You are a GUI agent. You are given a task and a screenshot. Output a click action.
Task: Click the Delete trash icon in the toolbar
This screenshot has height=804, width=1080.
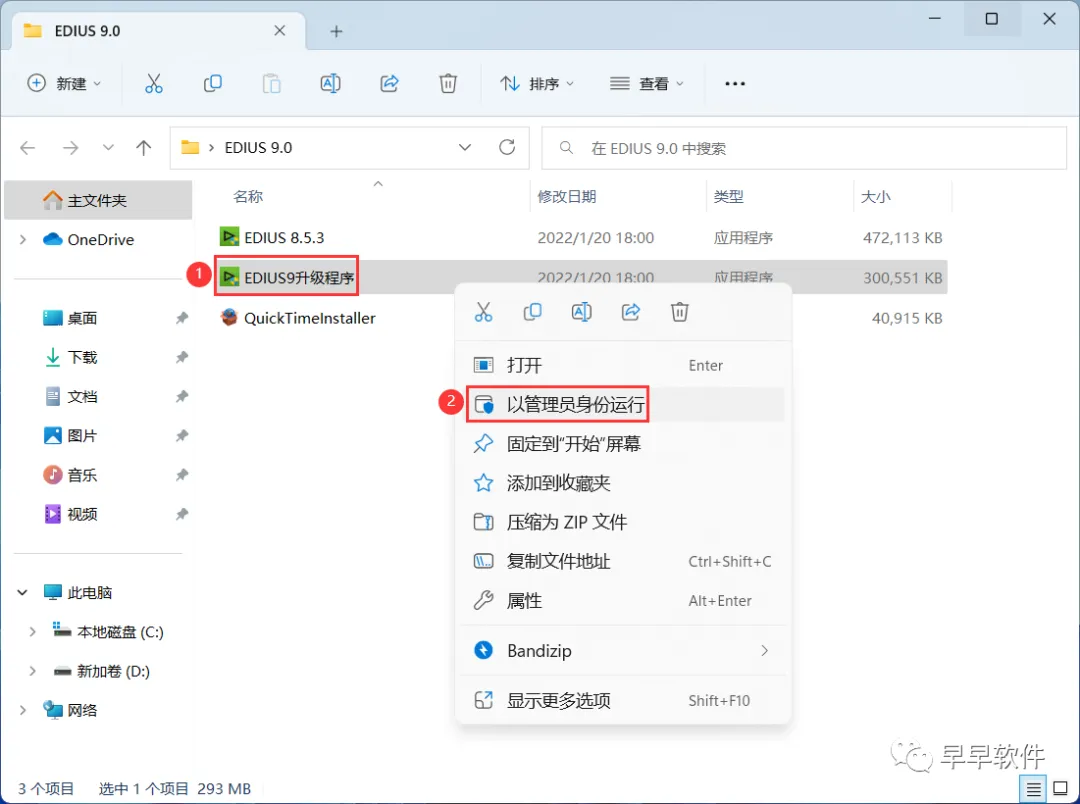coord(448,83)
